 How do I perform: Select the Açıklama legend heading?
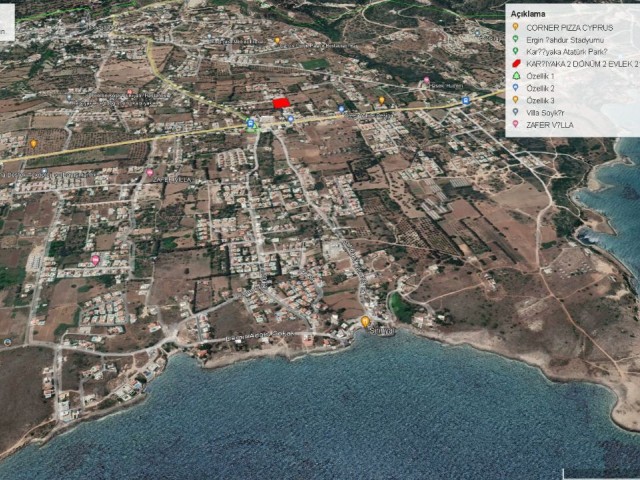(x=528, y=14)
